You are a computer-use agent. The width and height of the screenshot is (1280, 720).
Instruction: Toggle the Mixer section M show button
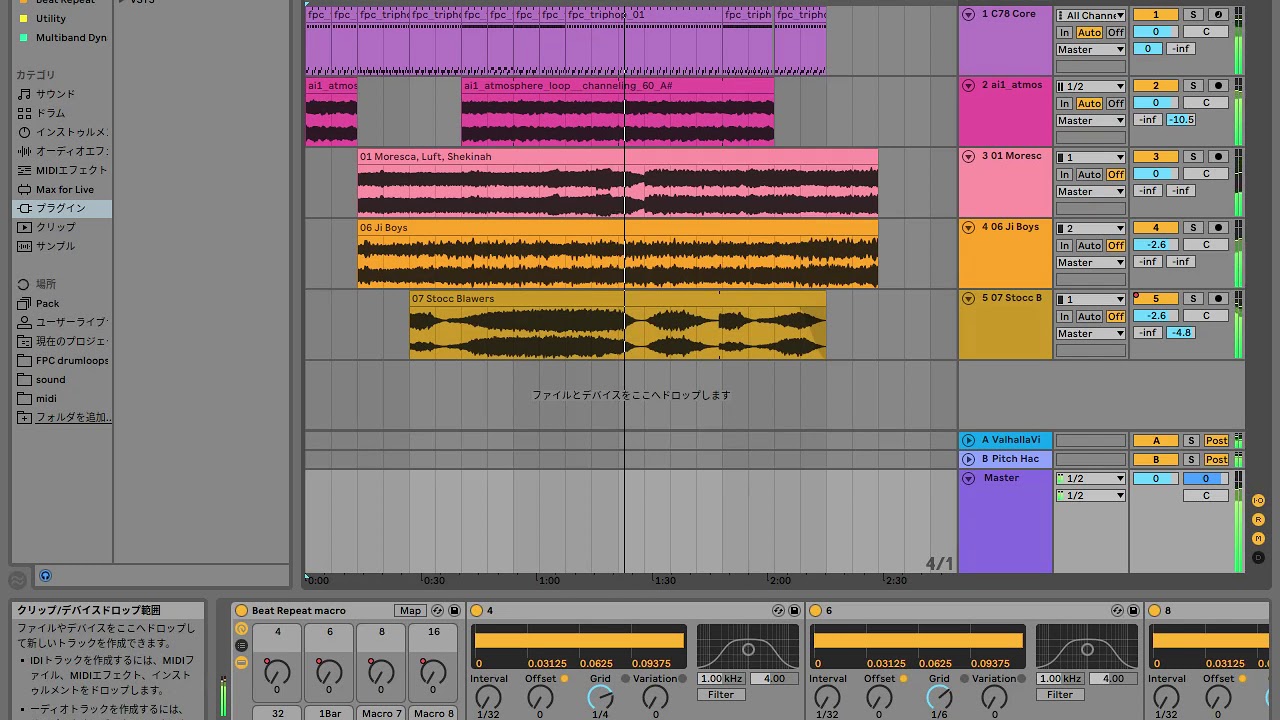(x=1259, y=539)
